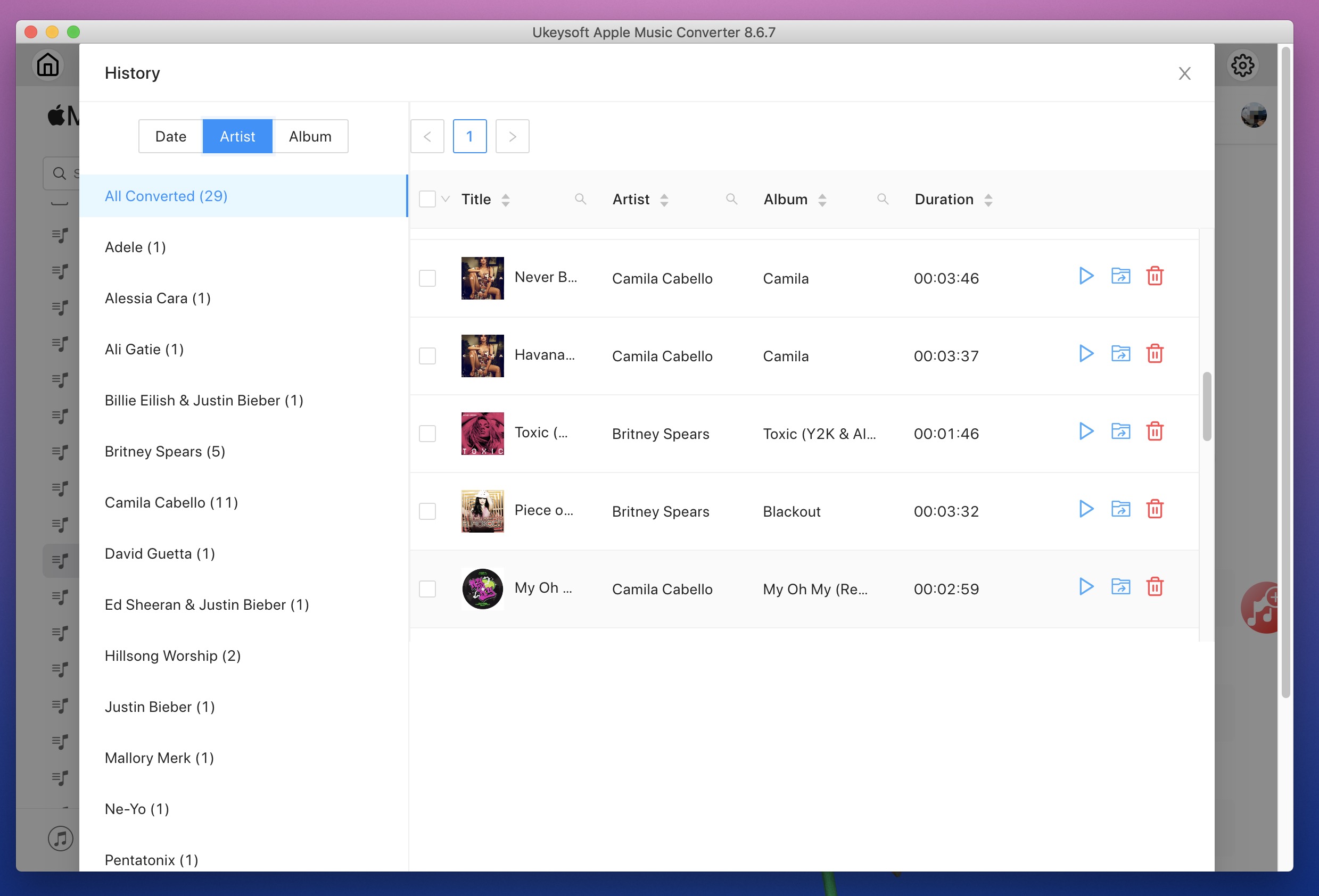Screen dimensions: 1319x896
Task: Open the My Oh My album thumbnail
Action: tap(482, 589)
